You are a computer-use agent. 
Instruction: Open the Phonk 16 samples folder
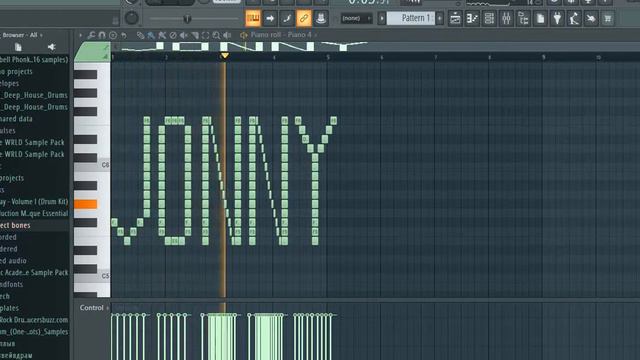(34, 60)
